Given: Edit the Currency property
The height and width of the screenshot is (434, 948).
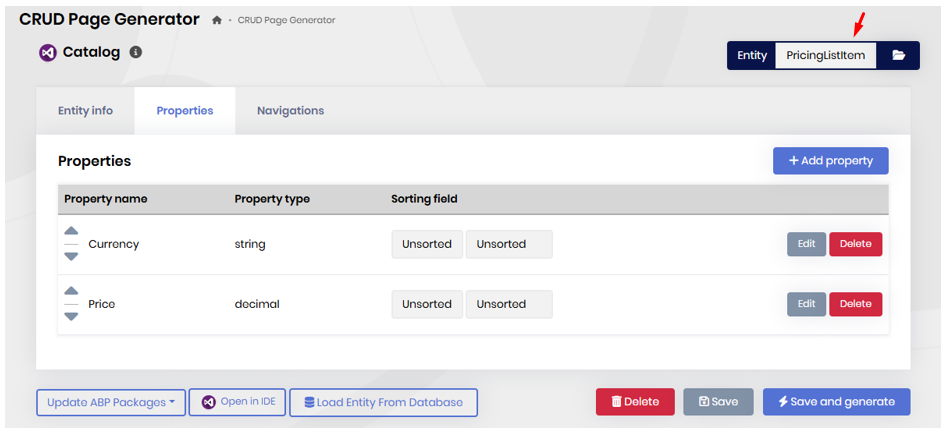Looking at the screenshot, I should tap(806, 244).
